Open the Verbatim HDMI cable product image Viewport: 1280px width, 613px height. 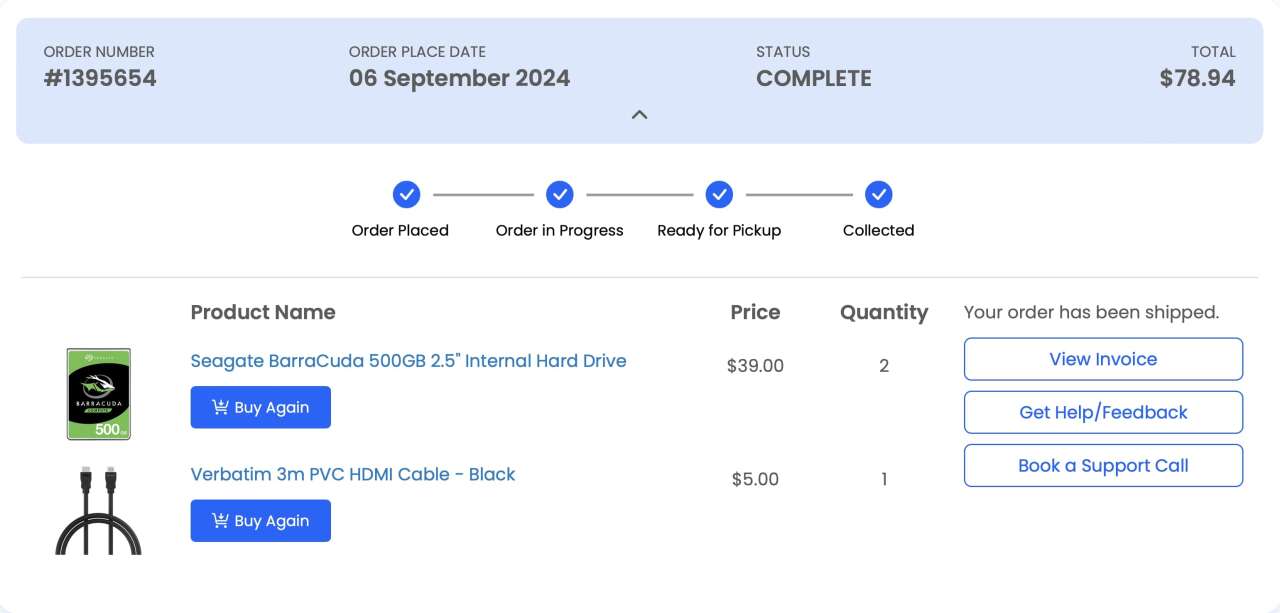pyautogui.click(x=98, y=509)
